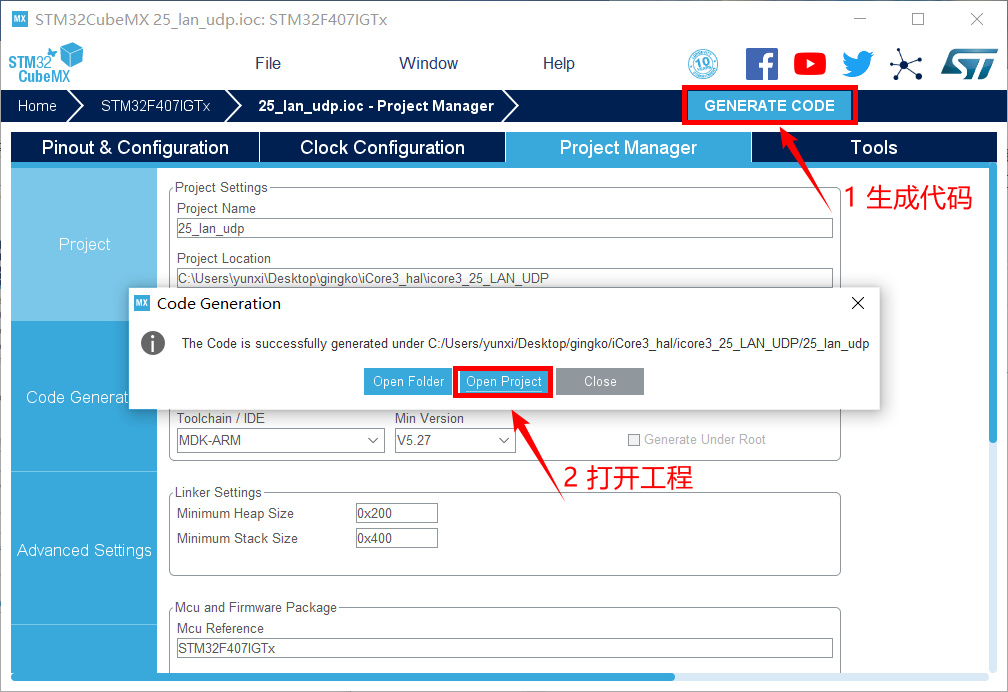1008x692 pixels.
Task: Open the 10 years anniversary badge icon
Action: [x=703, y=64]
